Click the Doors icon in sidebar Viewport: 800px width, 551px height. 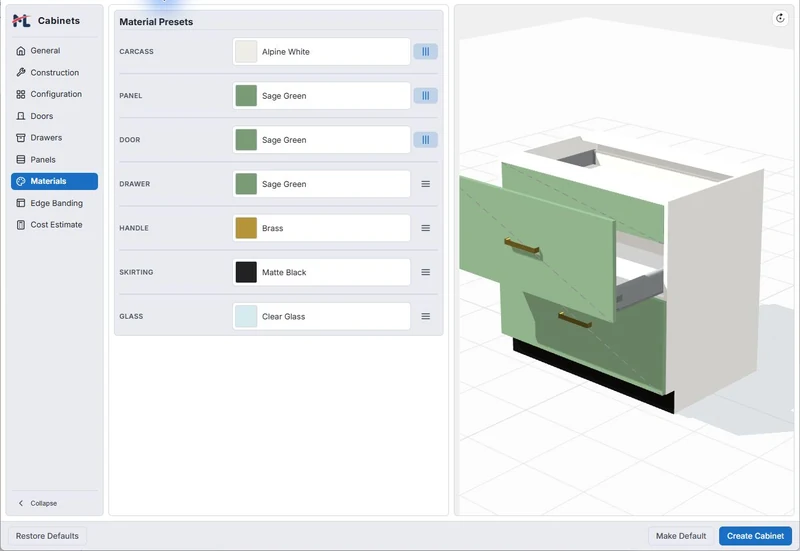pos(21,116)
